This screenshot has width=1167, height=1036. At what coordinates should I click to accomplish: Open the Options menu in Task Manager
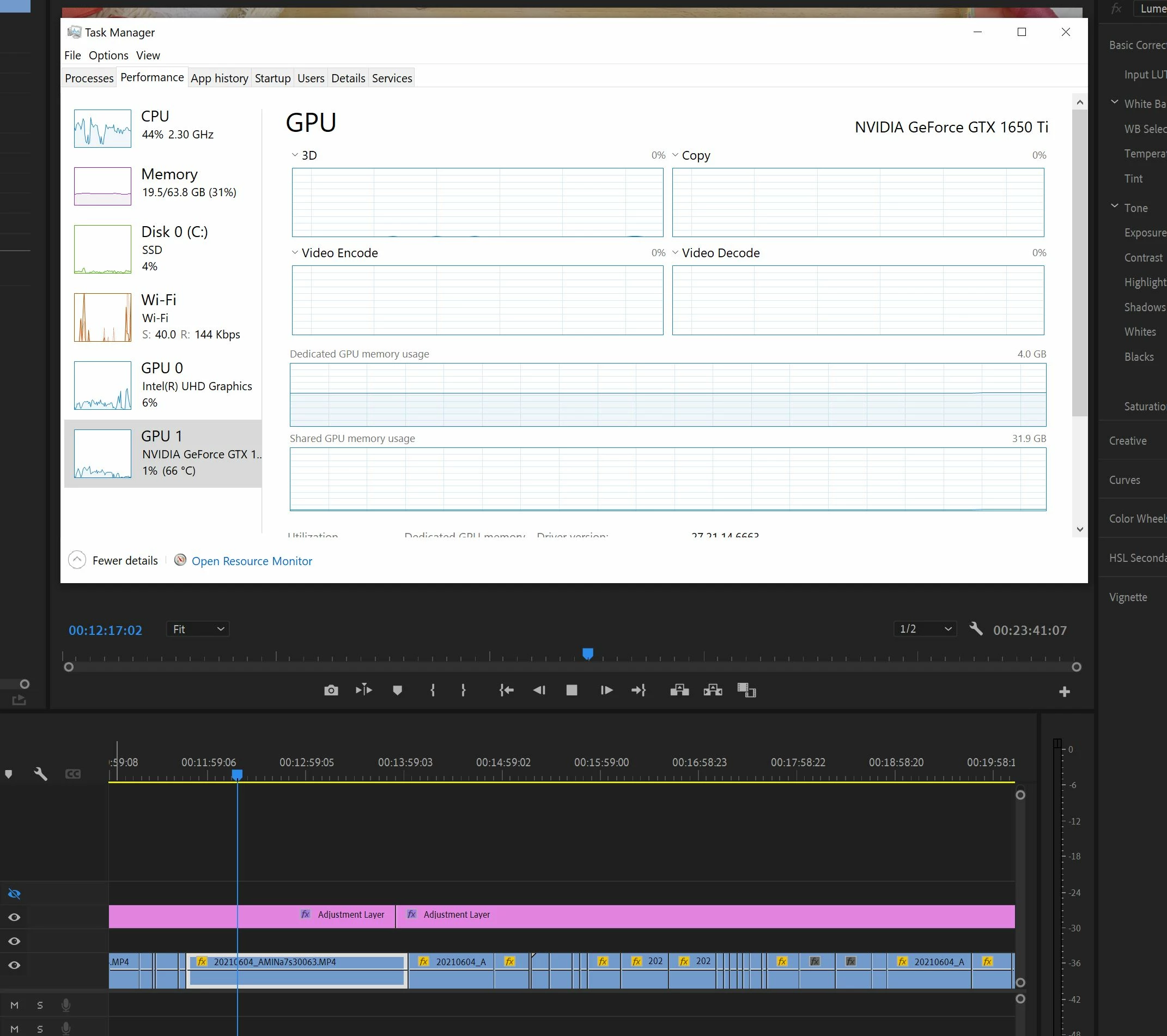click(x=108, y=56)
